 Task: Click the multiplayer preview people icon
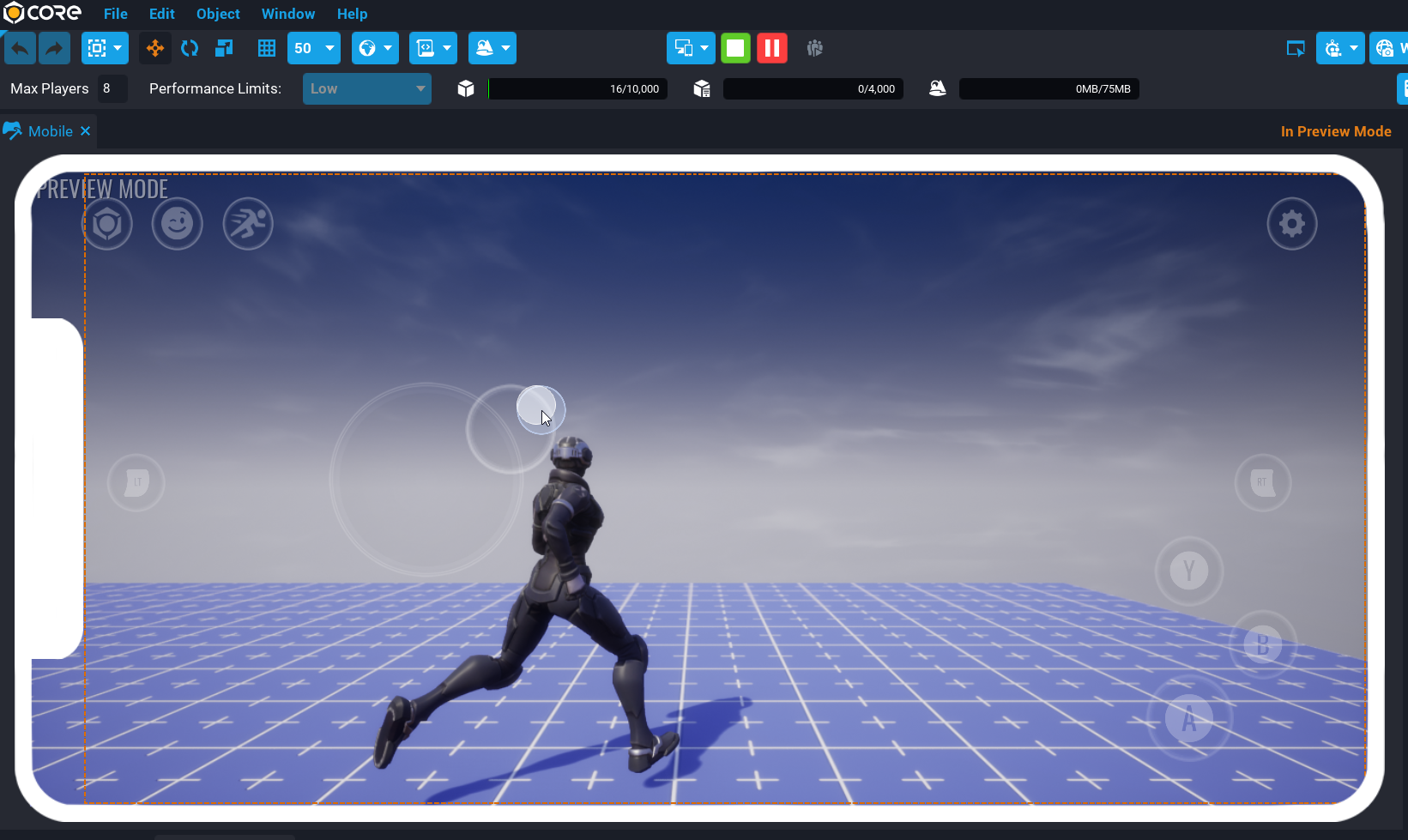click(815, 49)
